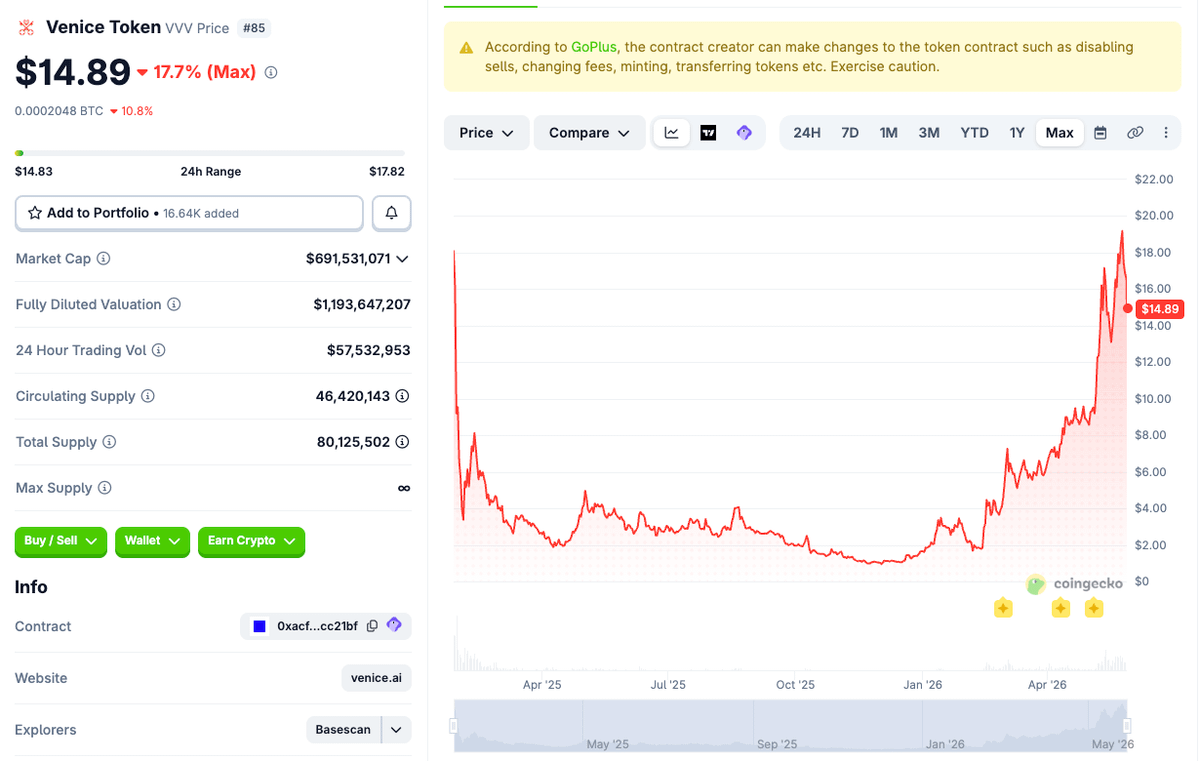
Task: Open info icon next to Total Supply label
Action: [110, 442]
